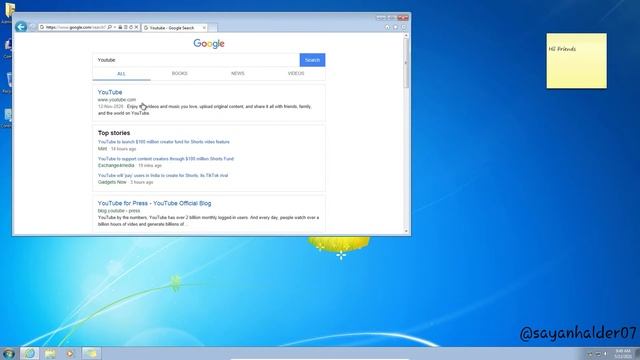Switch to the NEWS tab
Viewport: 640px width, 360px height.
point(238,73)
